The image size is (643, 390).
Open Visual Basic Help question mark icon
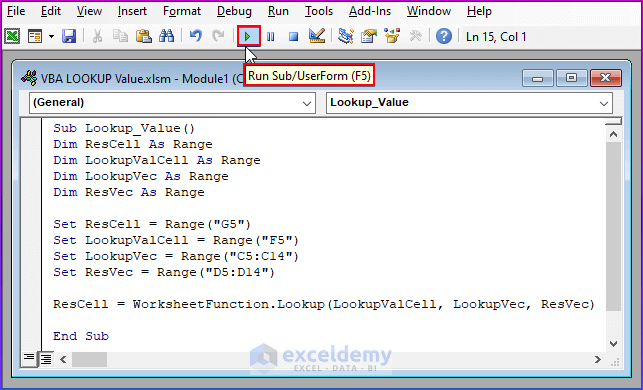pos(444,36)
